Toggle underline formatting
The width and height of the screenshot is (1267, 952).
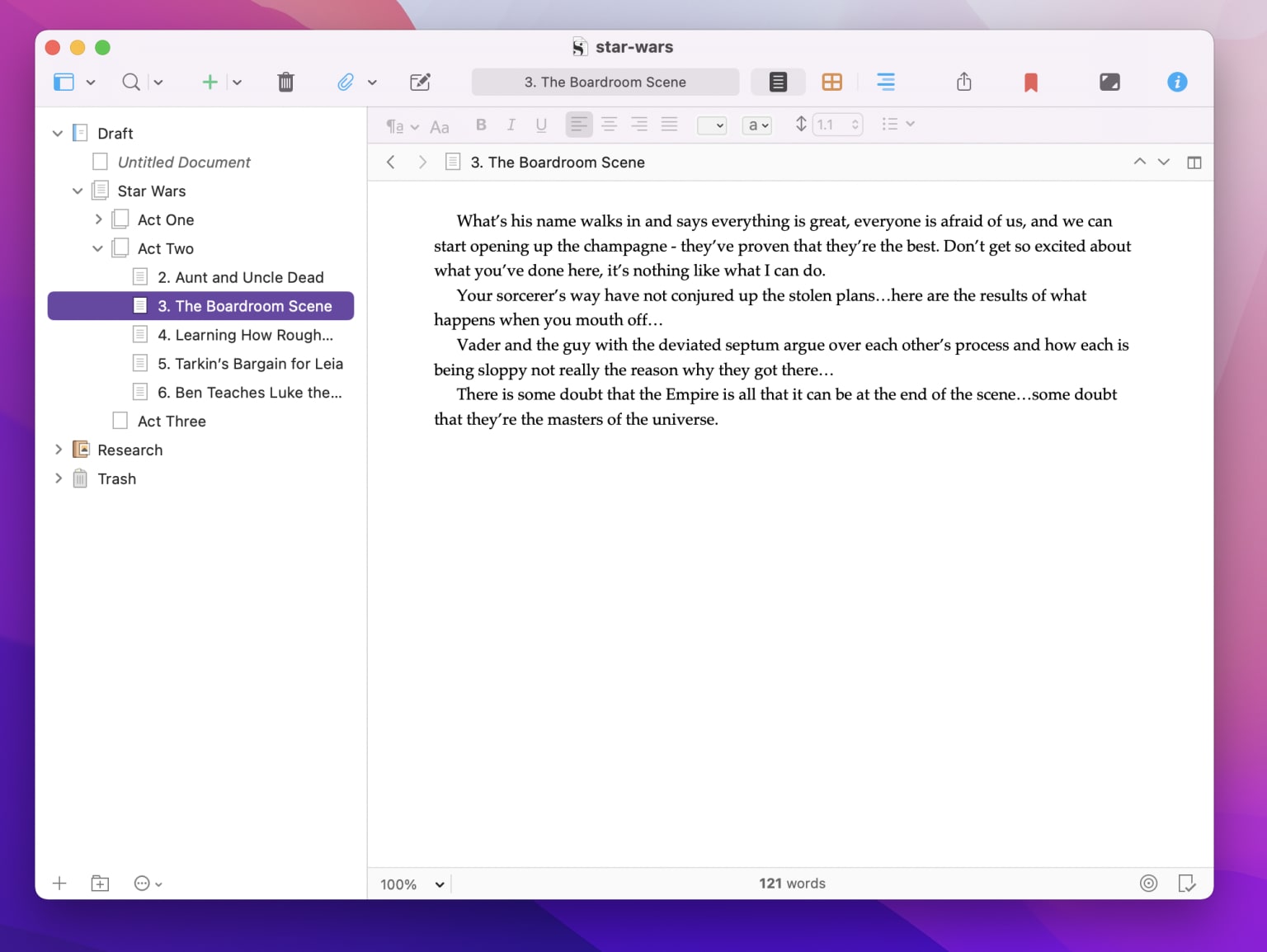tap(541, 125)
